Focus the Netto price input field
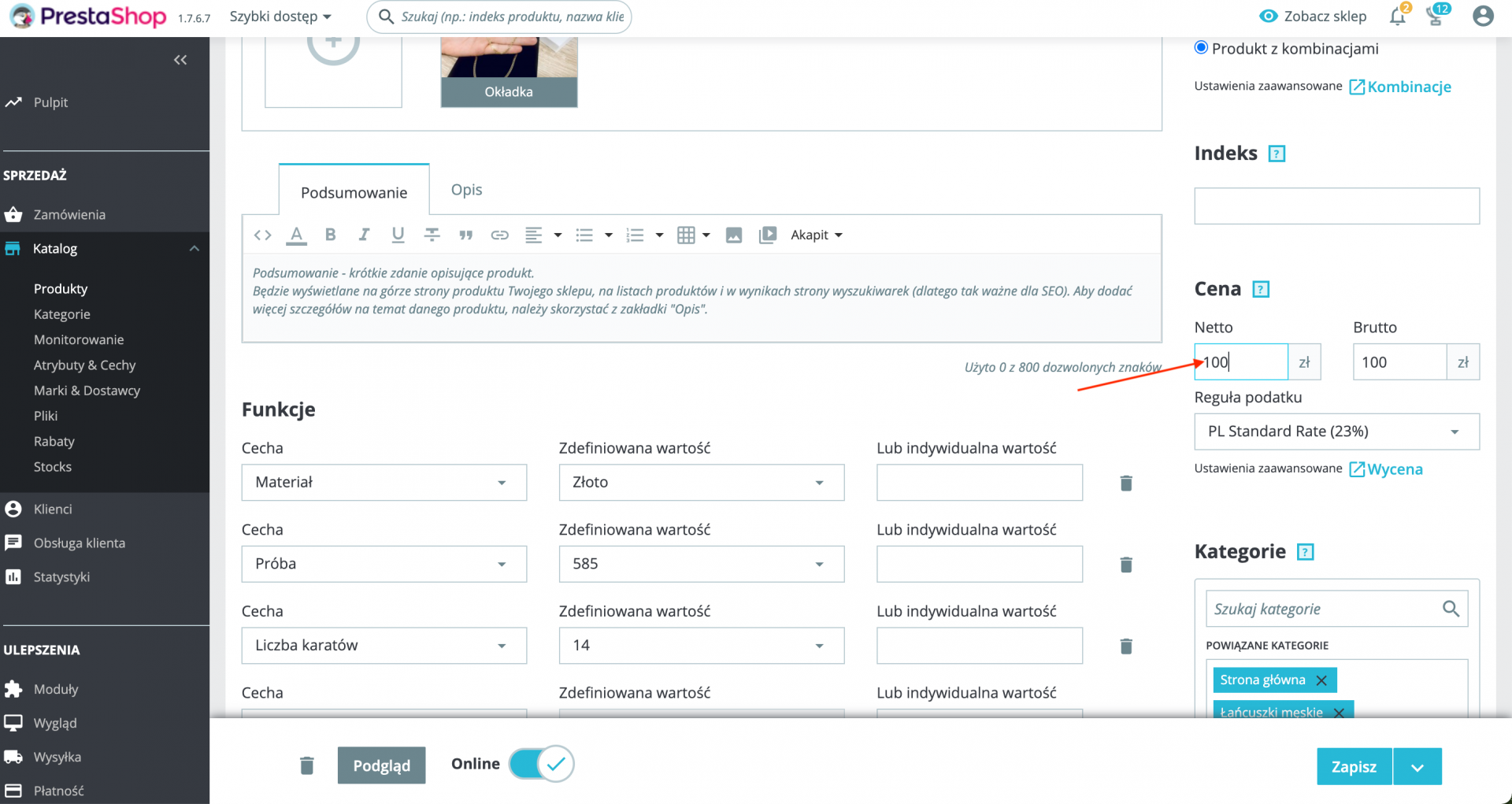Screen dimensions: 1512x804 click(x=1241, y=362)
